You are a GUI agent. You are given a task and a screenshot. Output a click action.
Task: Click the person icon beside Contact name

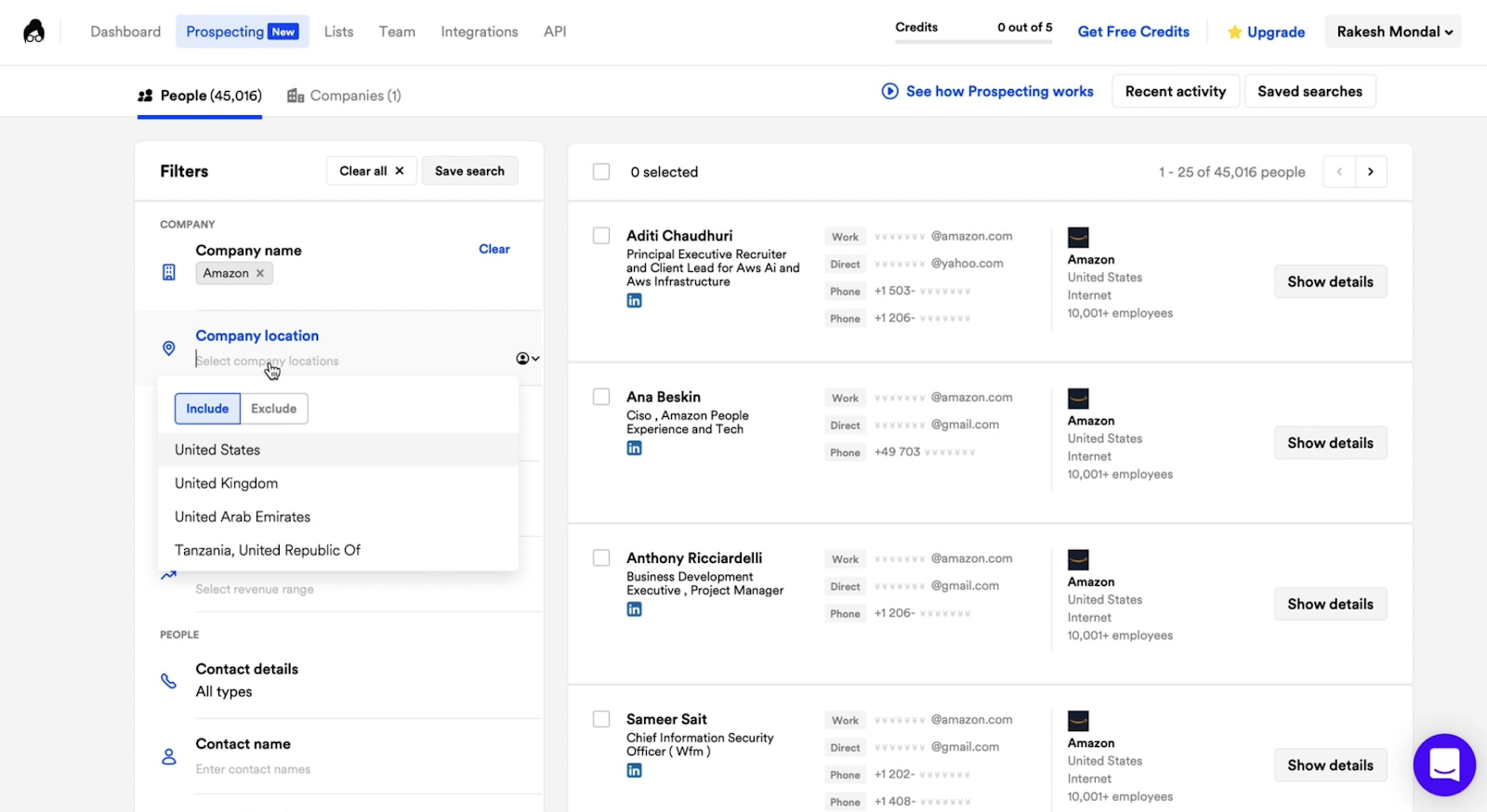tap(168, 756)
